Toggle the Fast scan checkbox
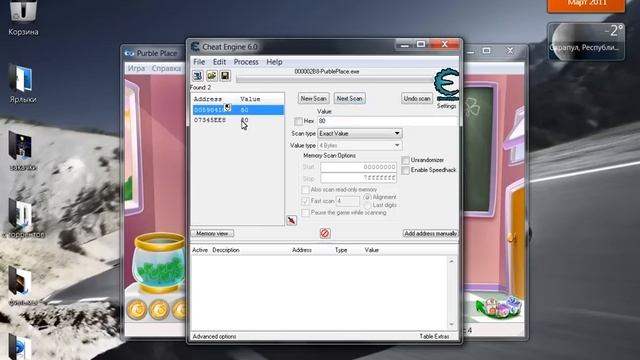 (305, 201)
